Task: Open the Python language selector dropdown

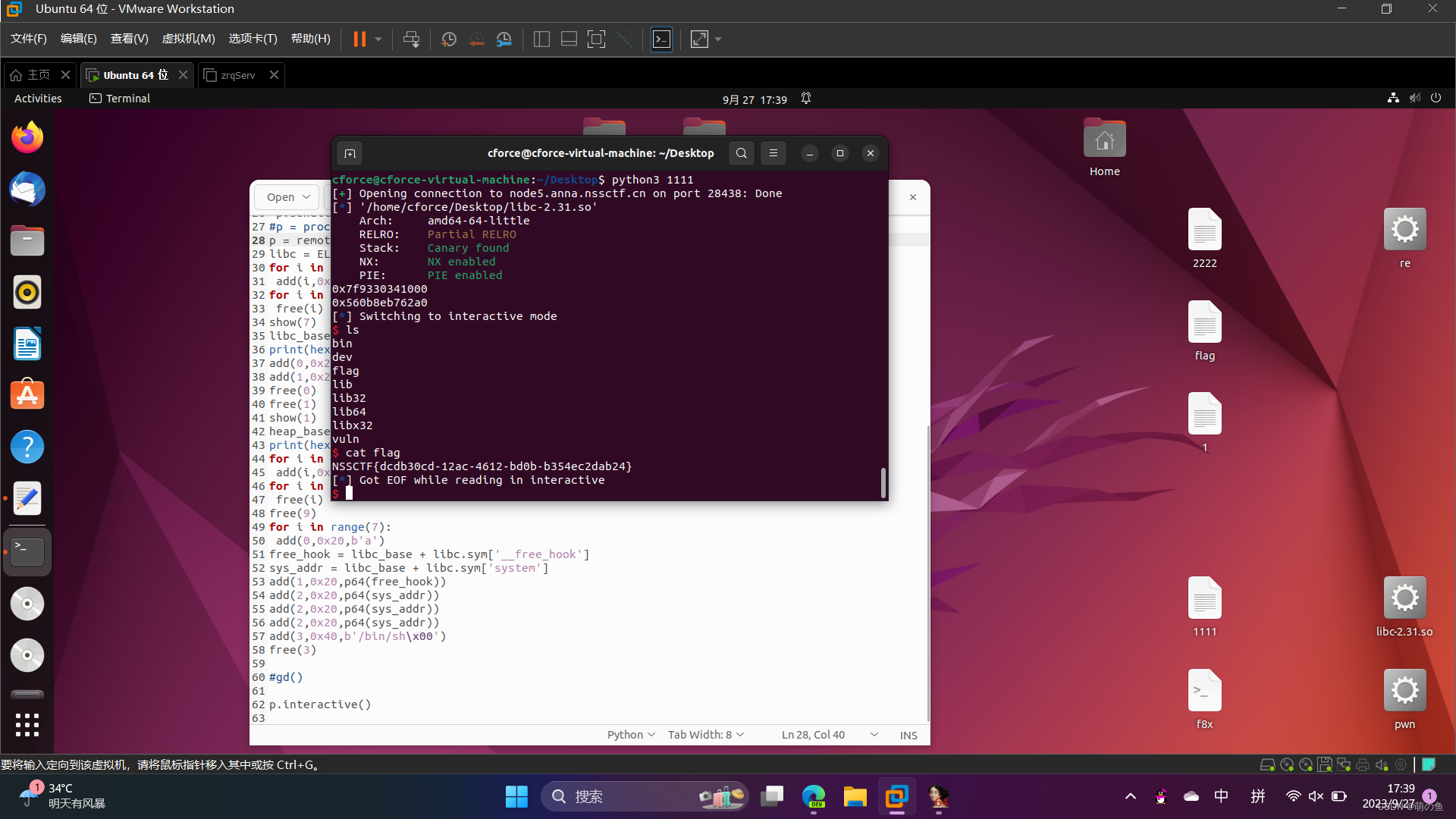Action: coord(631,735)
